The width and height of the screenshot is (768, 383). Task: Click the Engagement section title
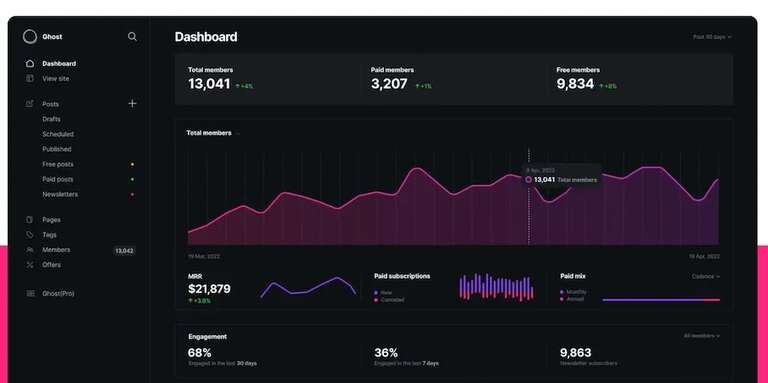coord(207,336)
